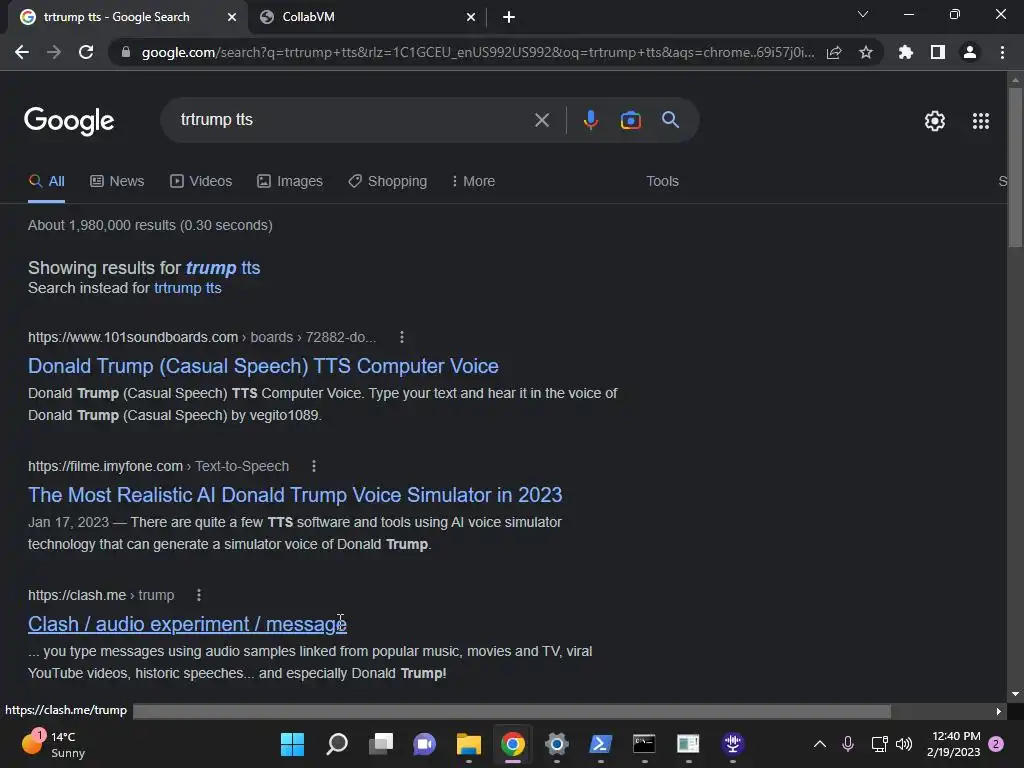Open options for the clash.me result
The image size is (1024, 768).
click(199, 596)
